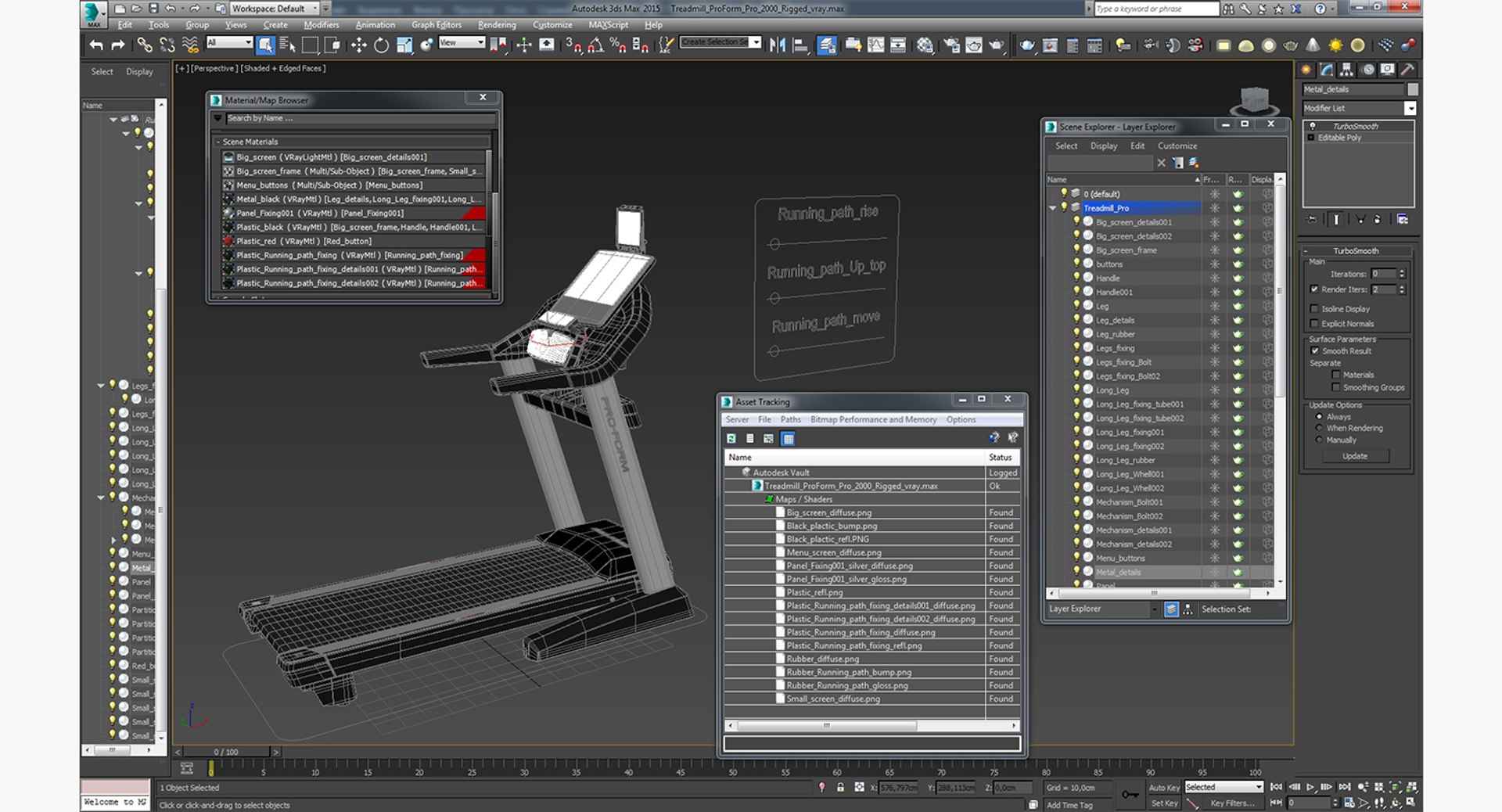Open the All selection filter dropdown
This screenshot has height=812, width=1502.
tap(229, 42)
